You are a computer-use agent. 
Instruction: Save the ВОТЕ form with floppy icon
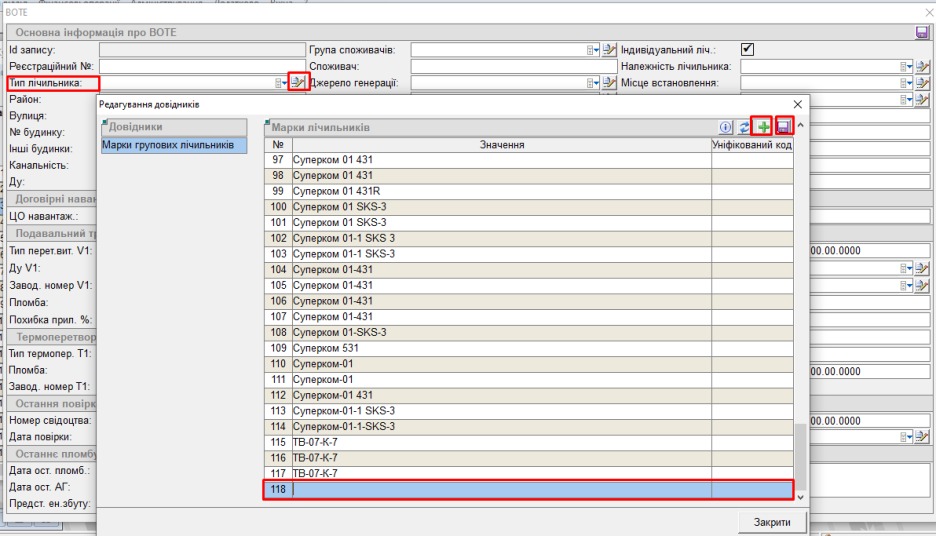click(x=922, y=33)
